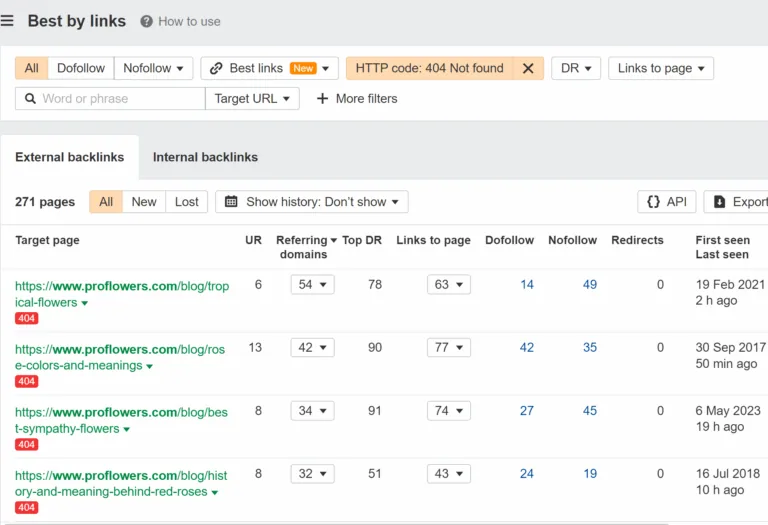The height and width of the screenshot is (525, 768).
Task: Open the 43 links to page dropdown
Action: [x=449, y=474]
